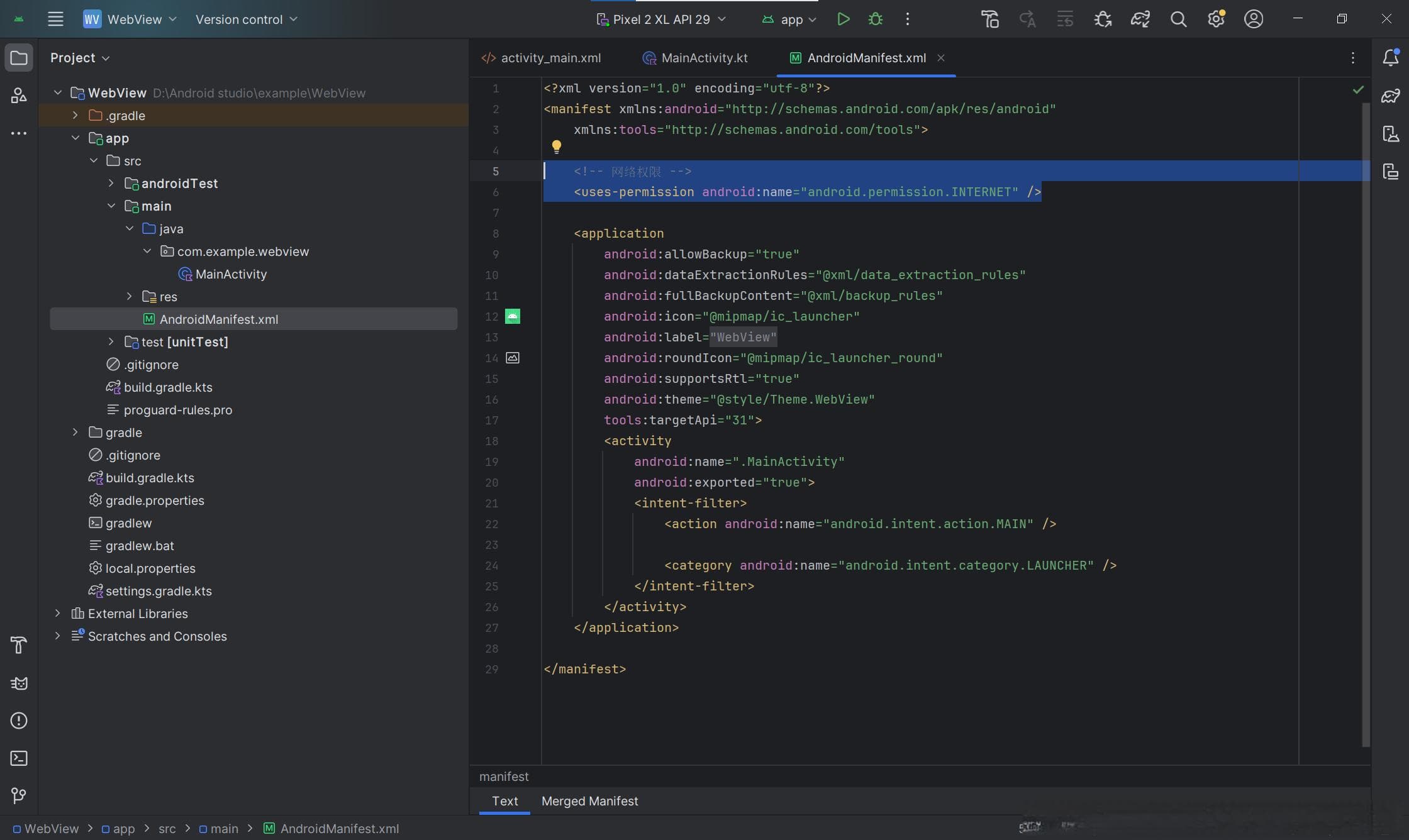Switch to Merged Manifest view
This screenshot has width=1409, height=840.
pos(589,801)
